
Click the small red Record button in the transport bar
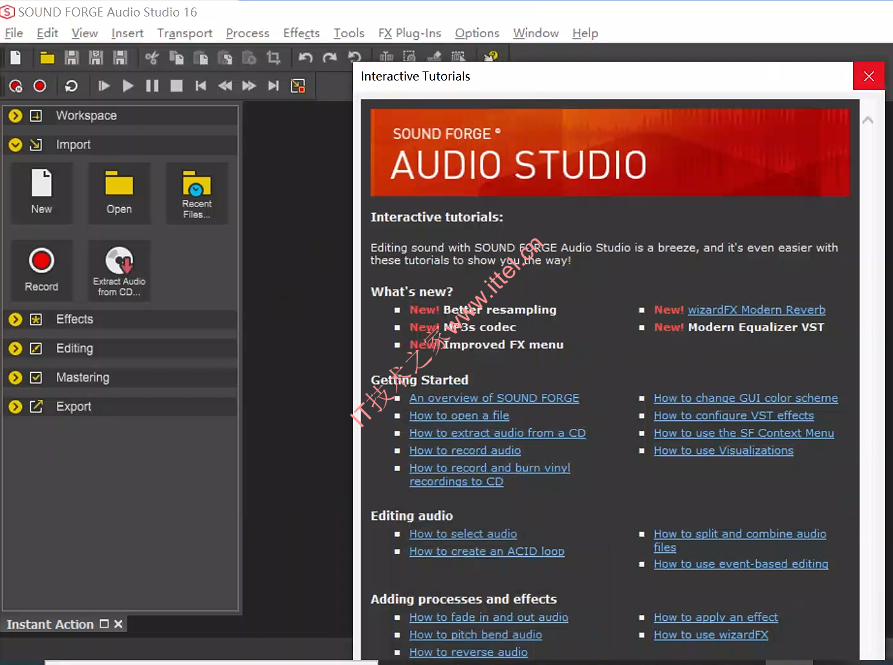tap(39, 86)
